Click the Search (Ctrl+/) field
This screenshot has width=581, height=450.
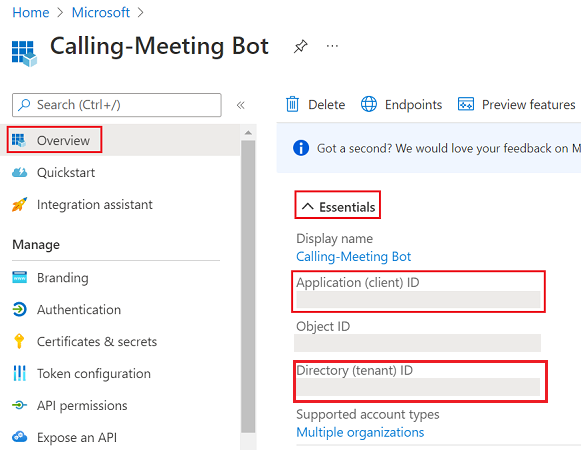(x=117, y=105)
